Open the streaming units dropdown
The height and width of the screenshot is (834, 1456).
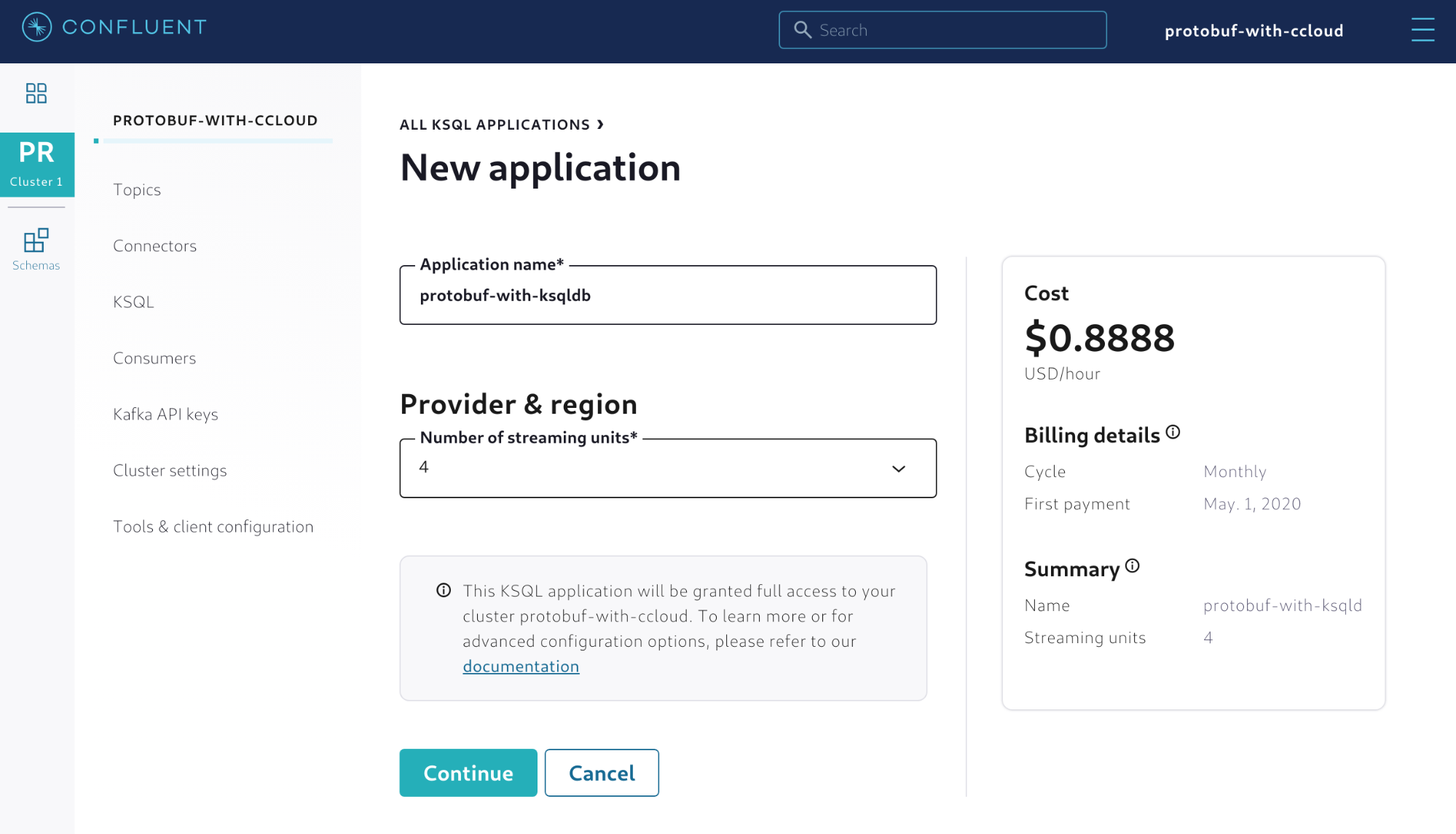668,468
